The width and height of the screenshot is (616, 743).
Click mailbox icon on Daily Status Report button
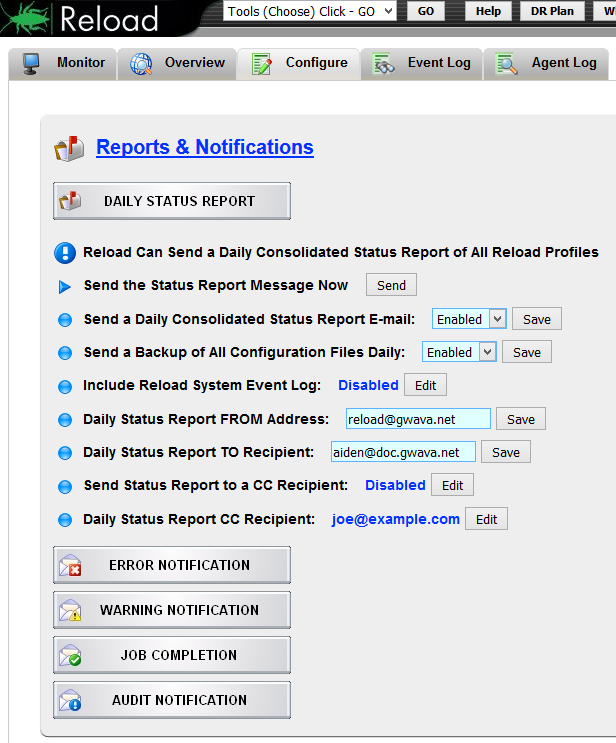70,200
